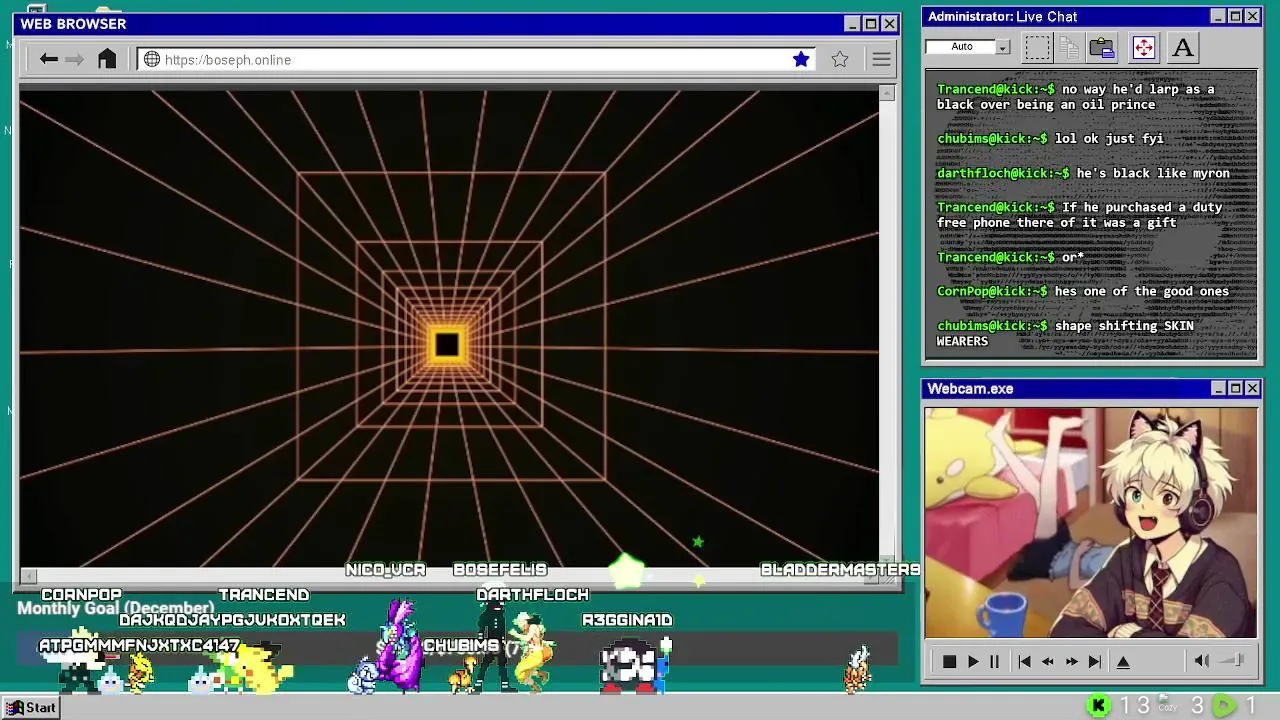Click the BLADDERMASTERS name tag
Viewport: 1280px width, 720px height.
click(840, 570)
